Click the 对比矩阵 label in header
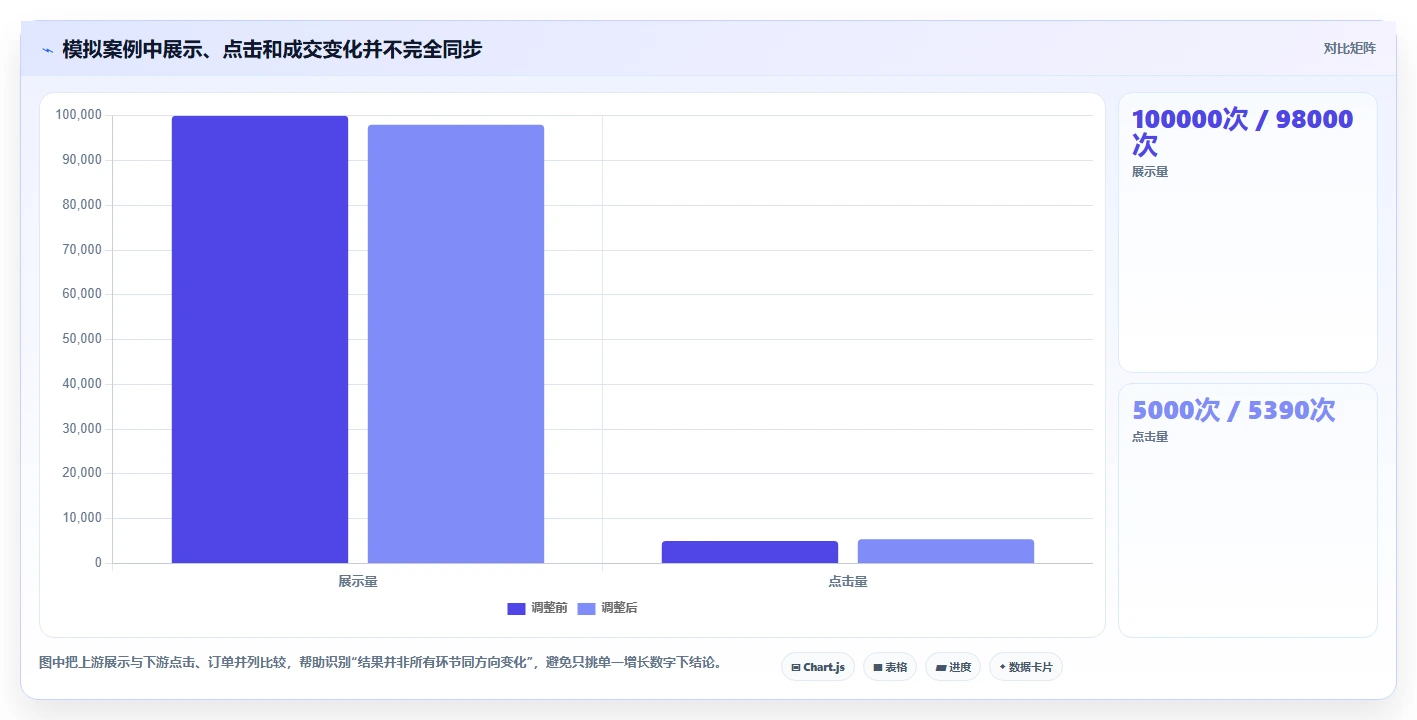The image size is (1417, 720). tap(1350, 48)
